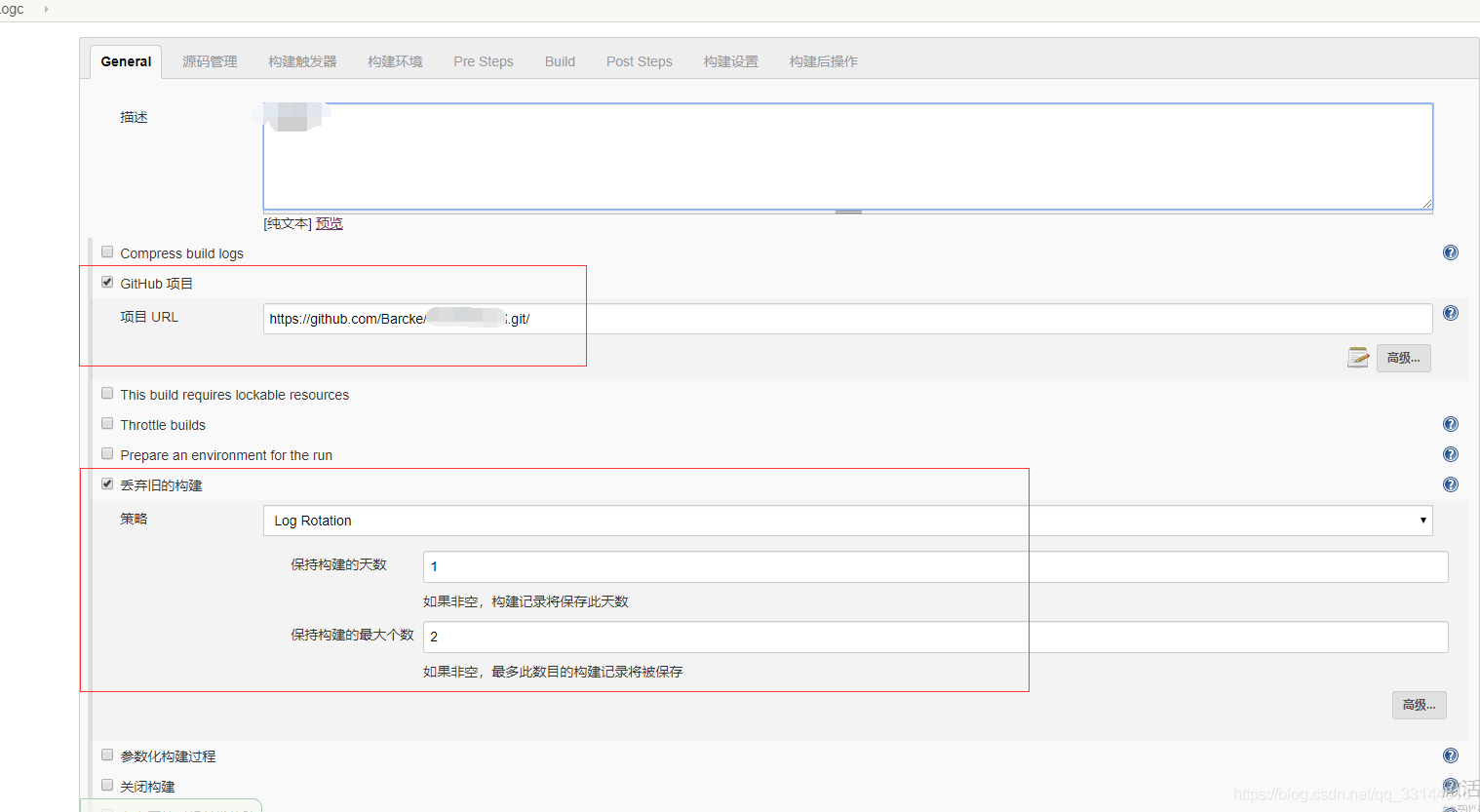Open the 预览 preview link
Viewport: 1480px width, 812px height.
click(330, 223)
